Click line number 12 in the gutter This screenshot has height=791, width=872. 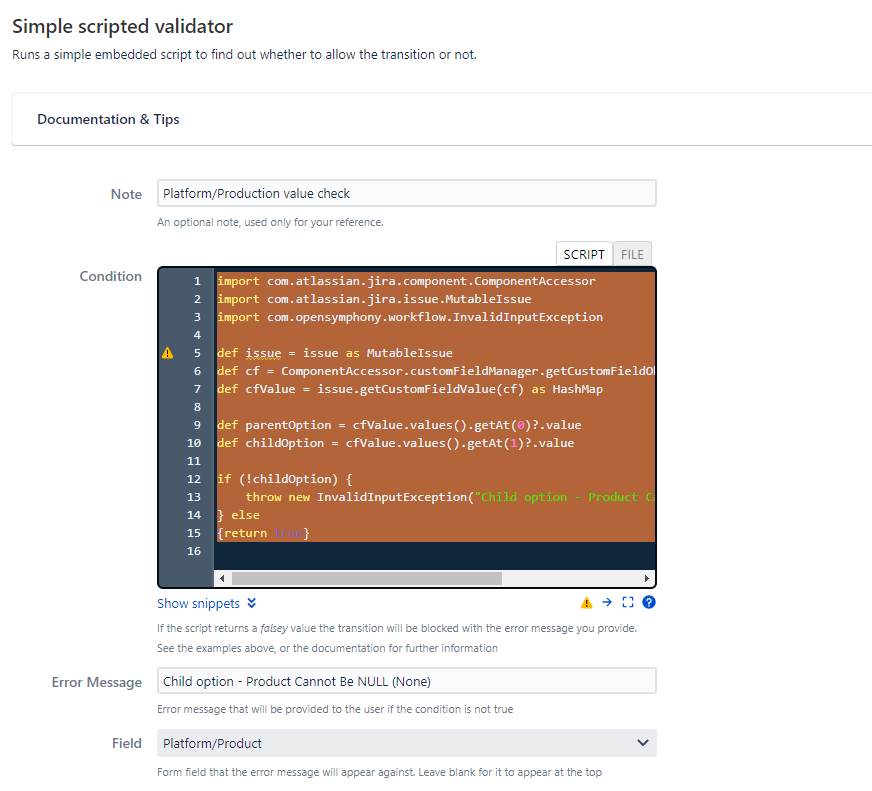coord(194,479)
